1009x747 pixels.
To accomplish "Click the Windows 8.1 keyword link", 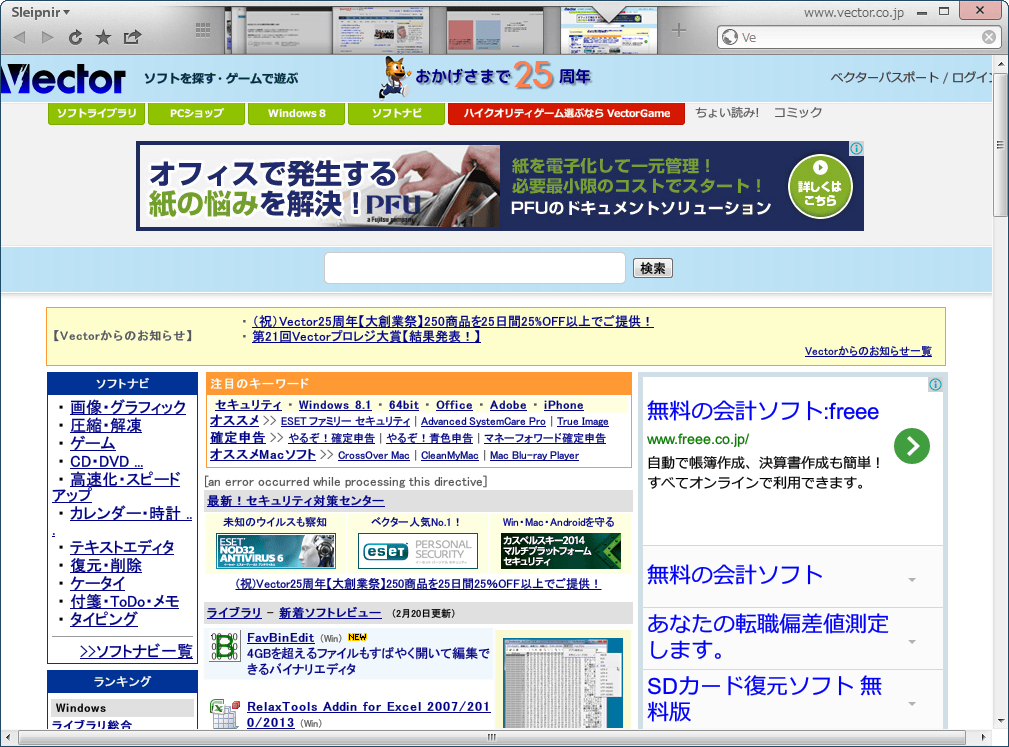I will click(x=335, y=405).
